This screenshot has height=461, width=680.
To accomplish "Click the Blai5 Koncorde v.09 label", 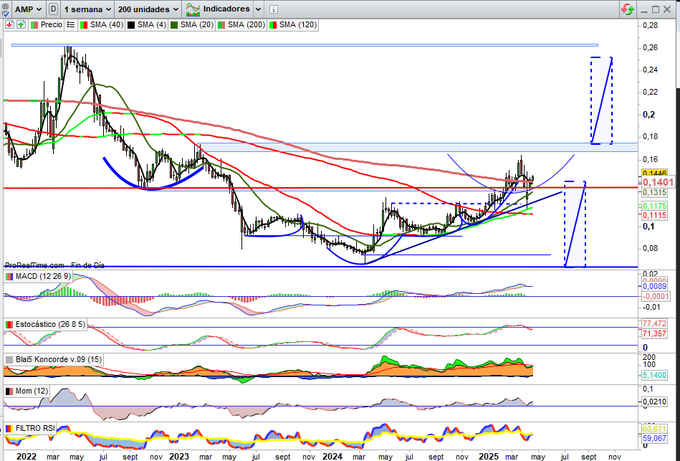I will 50,358.
